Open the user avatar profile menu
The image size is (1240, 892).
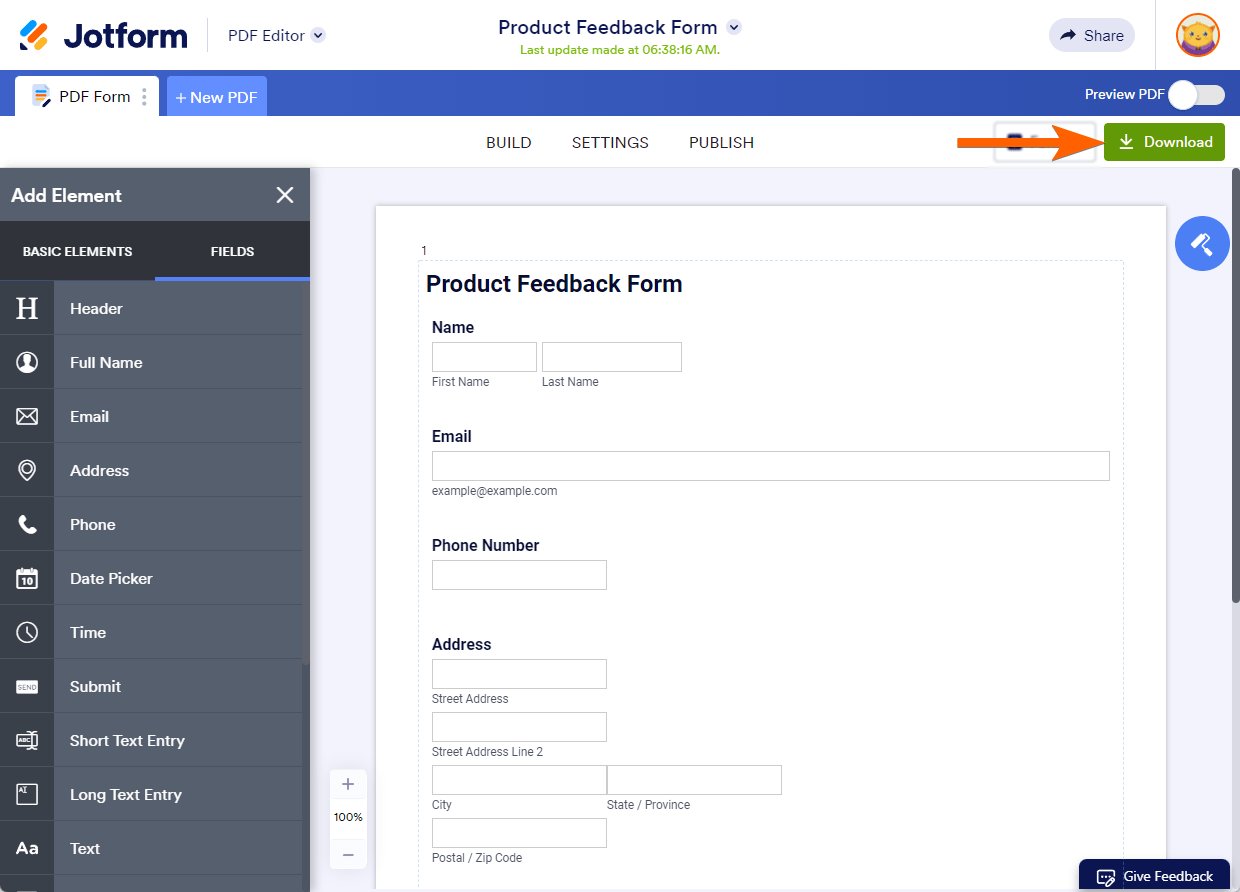[1197, 36]
